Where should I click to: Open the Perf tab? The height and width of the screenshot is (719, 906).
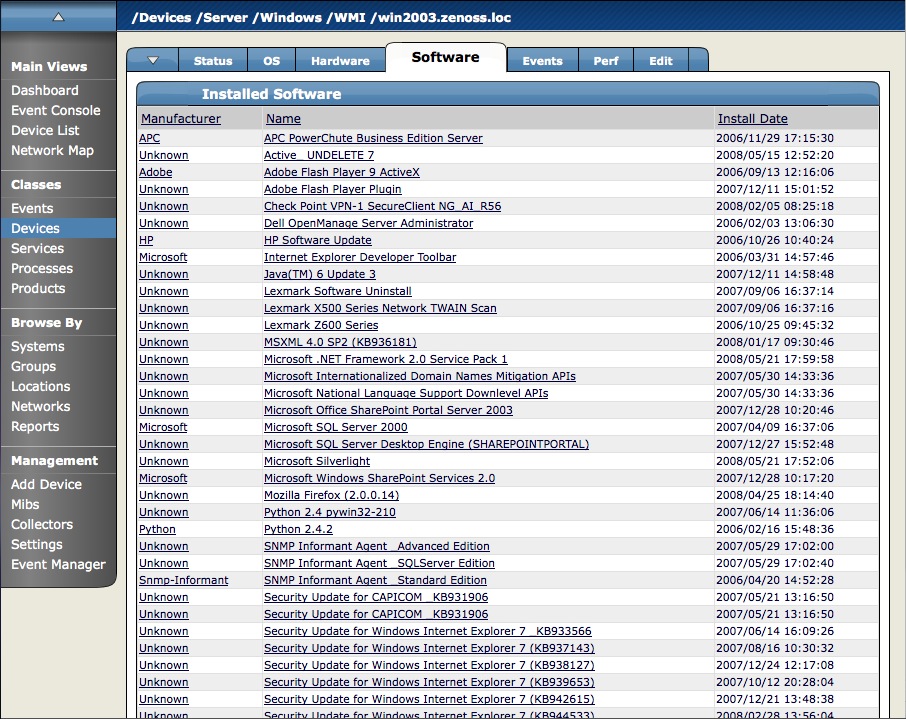tap(606, 61)
